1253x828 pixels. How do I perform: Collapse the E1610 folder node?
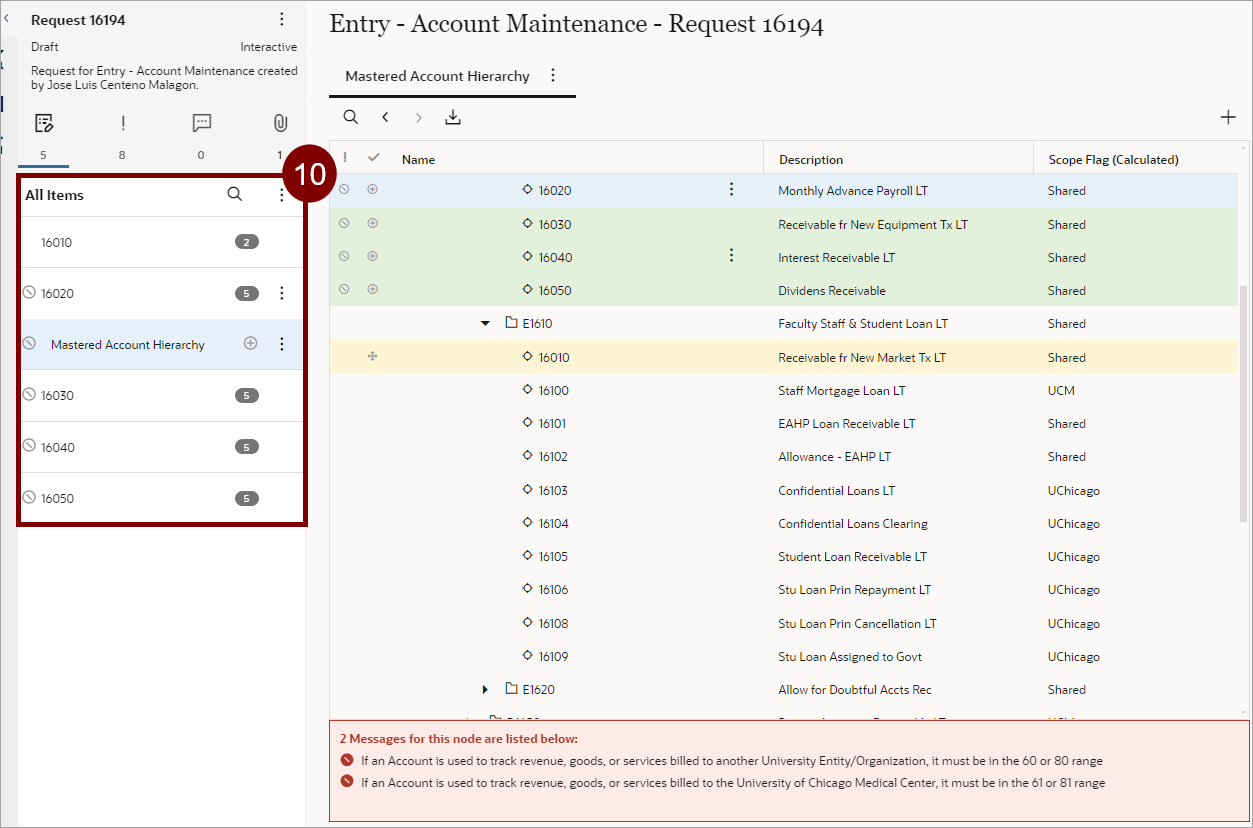click(486, 324)
